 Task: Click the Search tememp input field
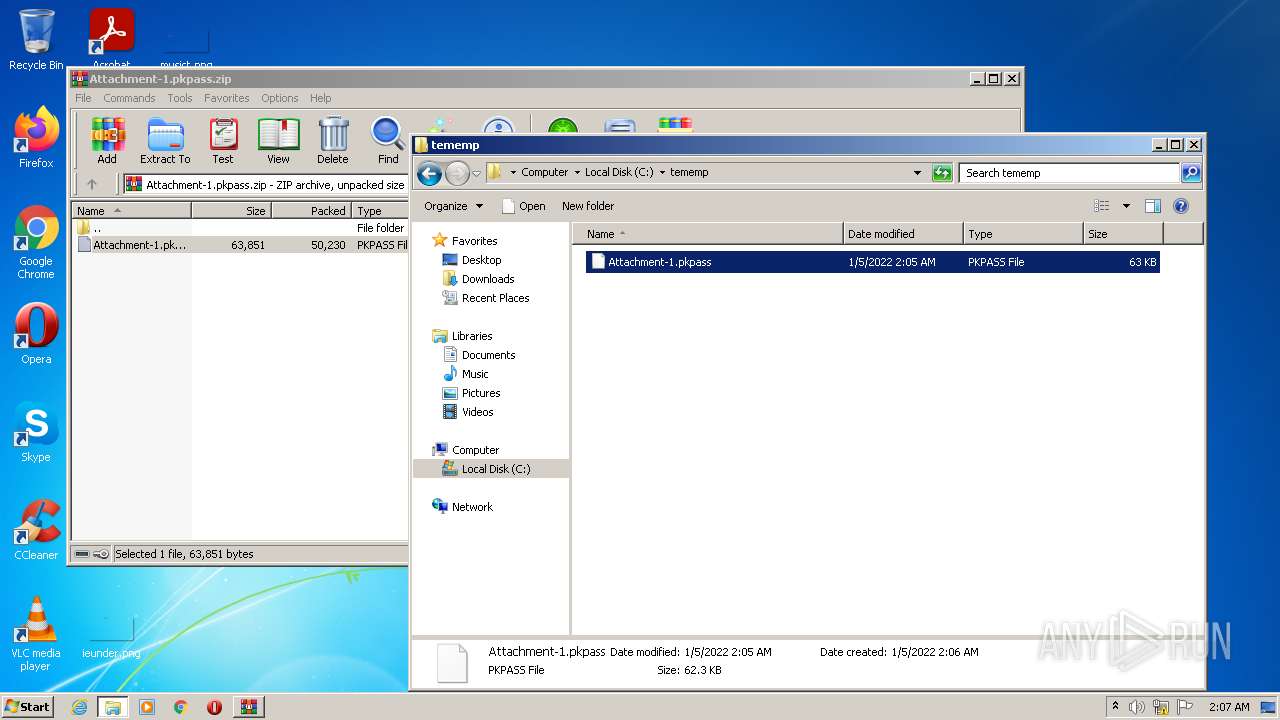[1069, 173]
